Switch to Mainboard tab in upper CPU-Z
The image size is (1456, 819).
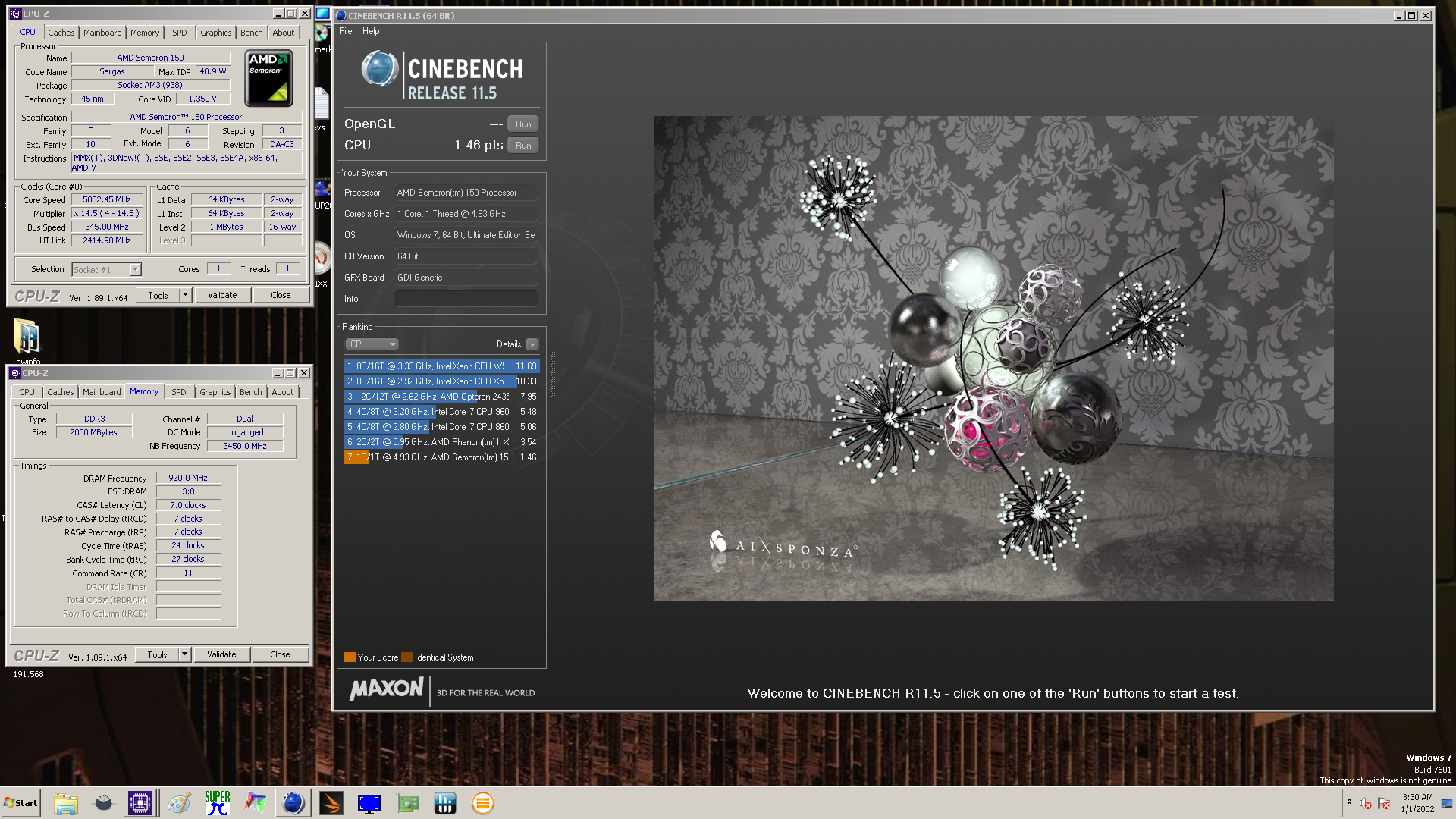102,33
